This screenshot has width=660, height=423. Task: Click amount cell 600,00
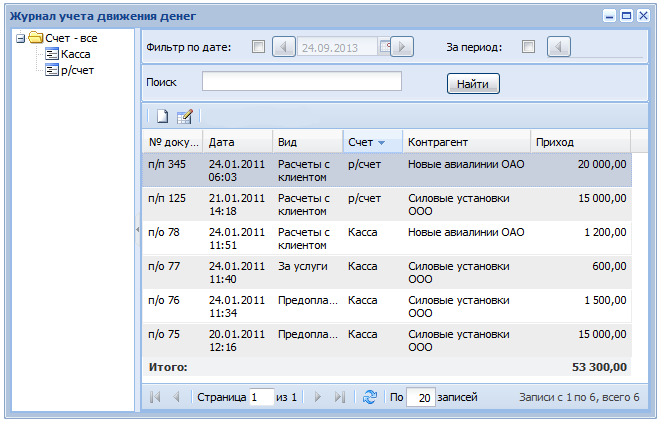(609, 266)
